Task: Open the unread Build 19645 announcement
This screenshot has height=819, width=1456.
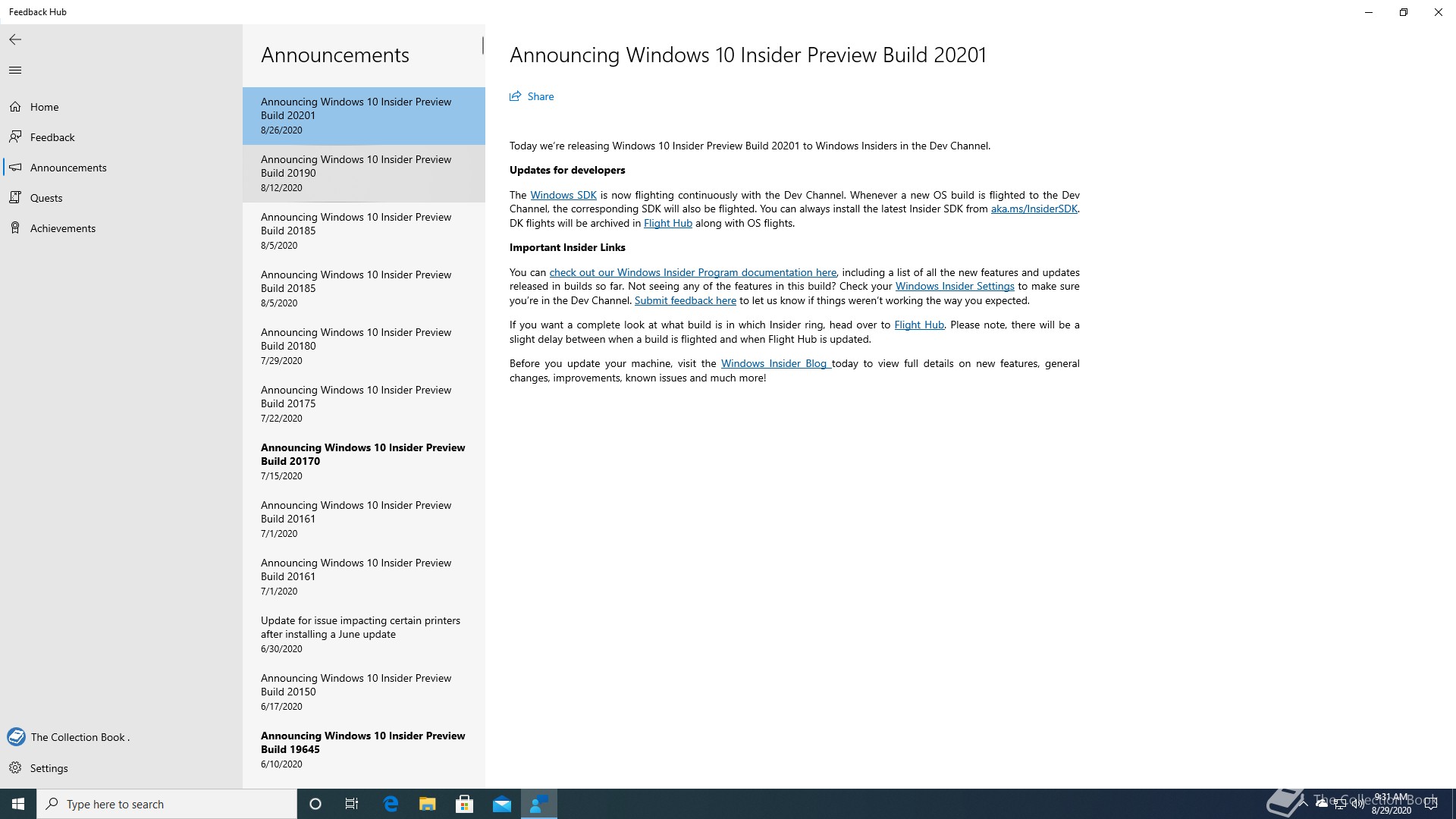Action: 364,750
